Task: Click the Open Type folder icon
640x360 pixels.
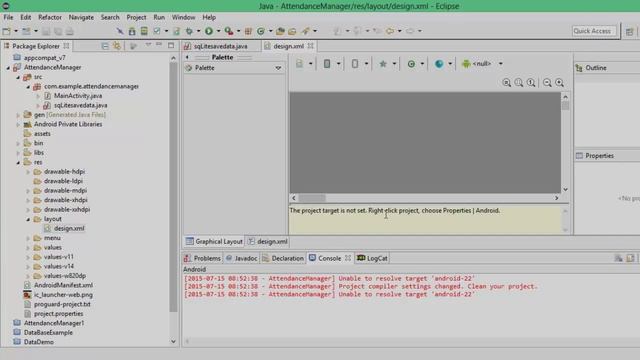Action: (280, 31)
